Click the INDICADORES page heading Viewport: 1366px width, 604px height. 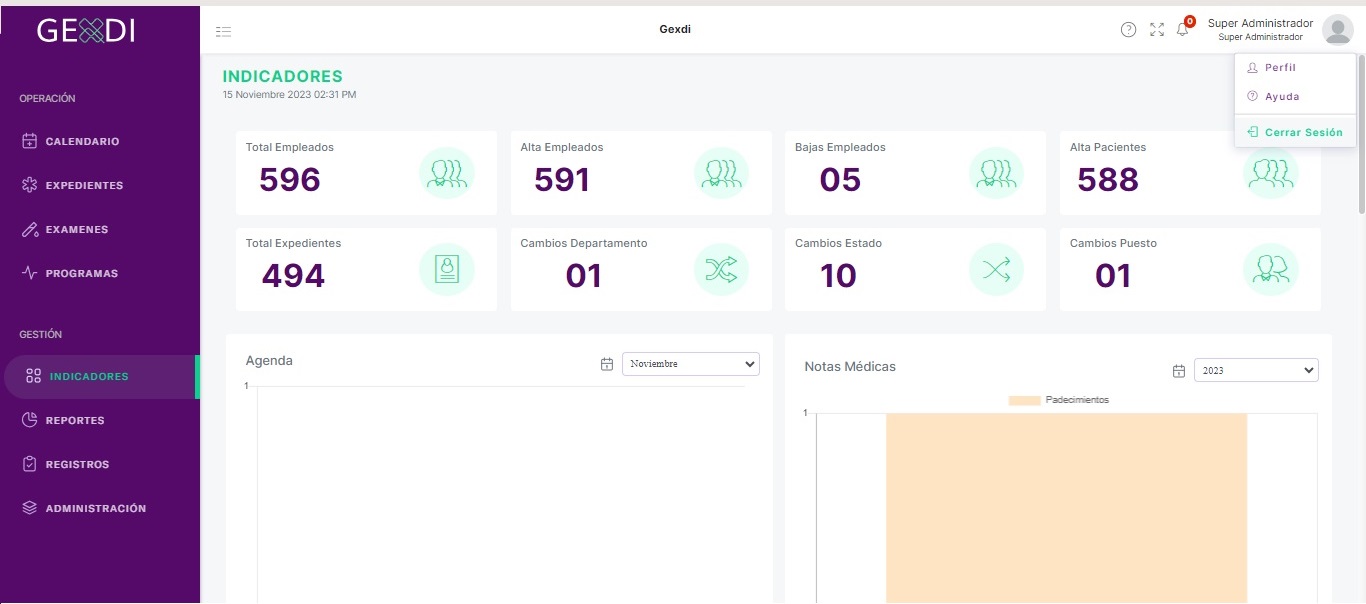283,76
